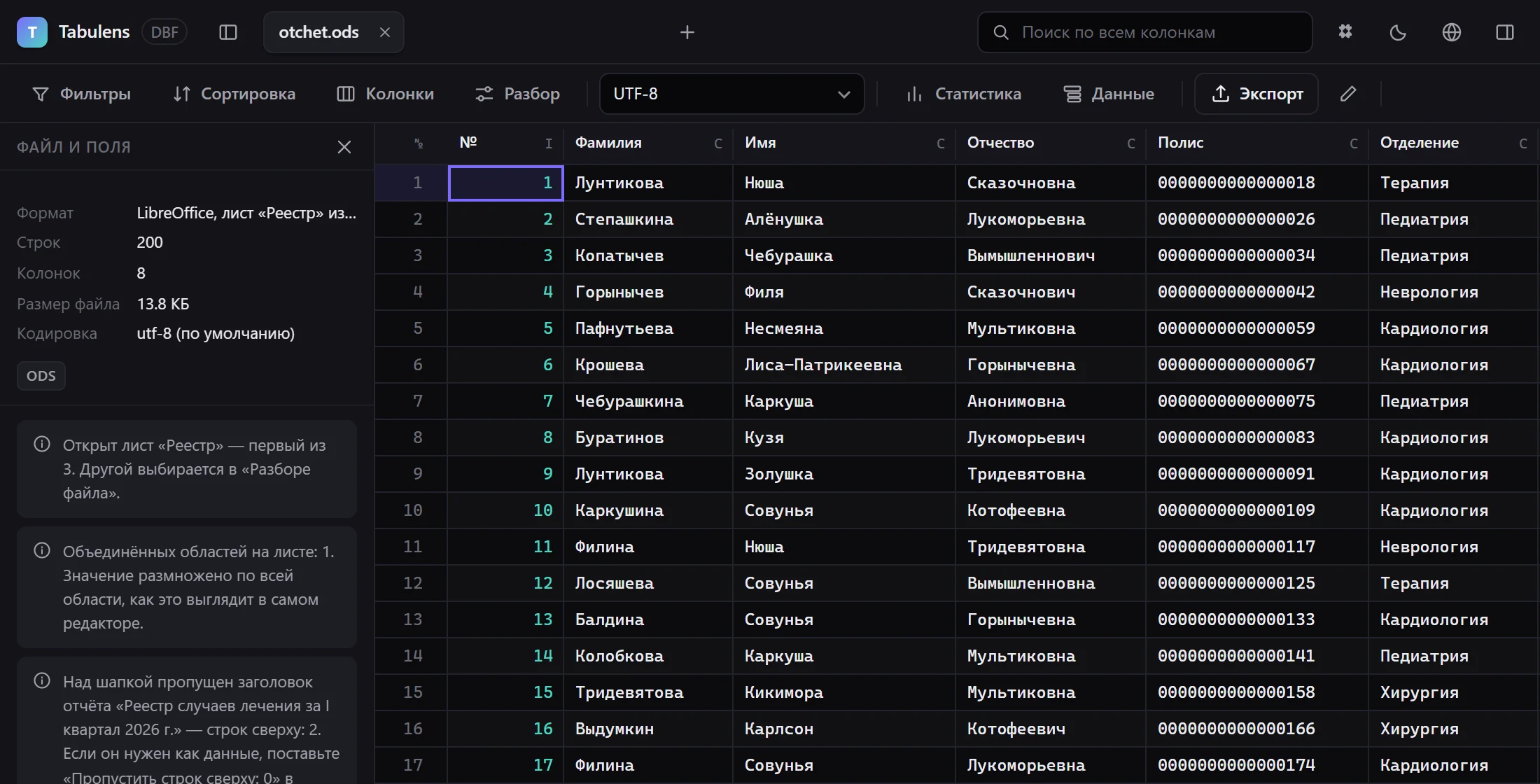1540x784 pixels.
Task: Click the Экспорт button
Action: point(1256,94)
